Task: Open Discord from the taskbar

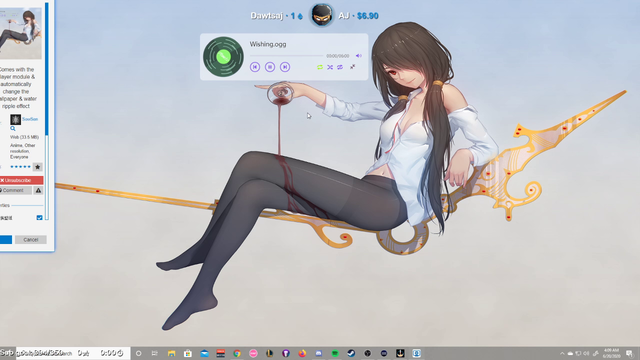Action: pyautogui.click(x=318, y=353)
